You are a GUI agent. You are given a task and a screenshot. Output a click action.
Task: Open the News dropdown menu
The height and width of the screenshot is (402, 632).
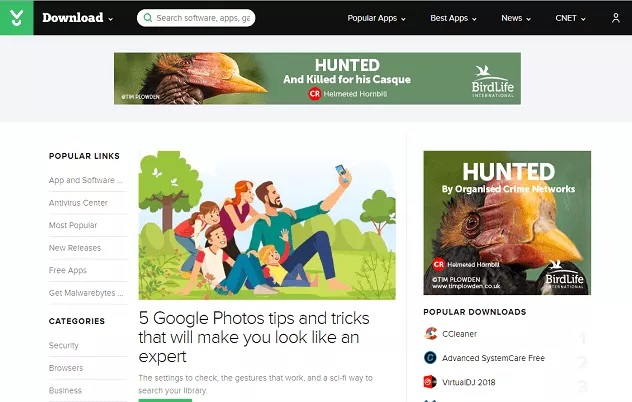pyautogui.click(x=516, y=18)
